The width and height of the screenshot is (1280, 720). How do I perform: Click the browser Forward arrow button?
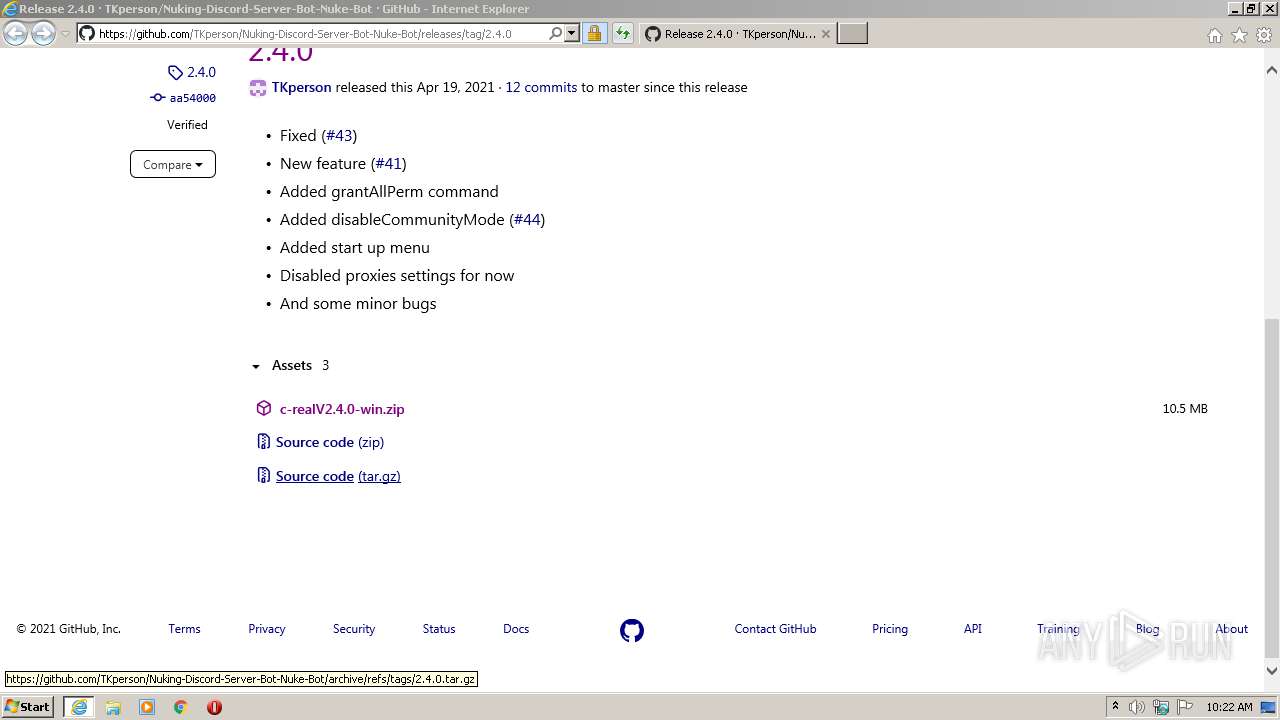(43, 33)
